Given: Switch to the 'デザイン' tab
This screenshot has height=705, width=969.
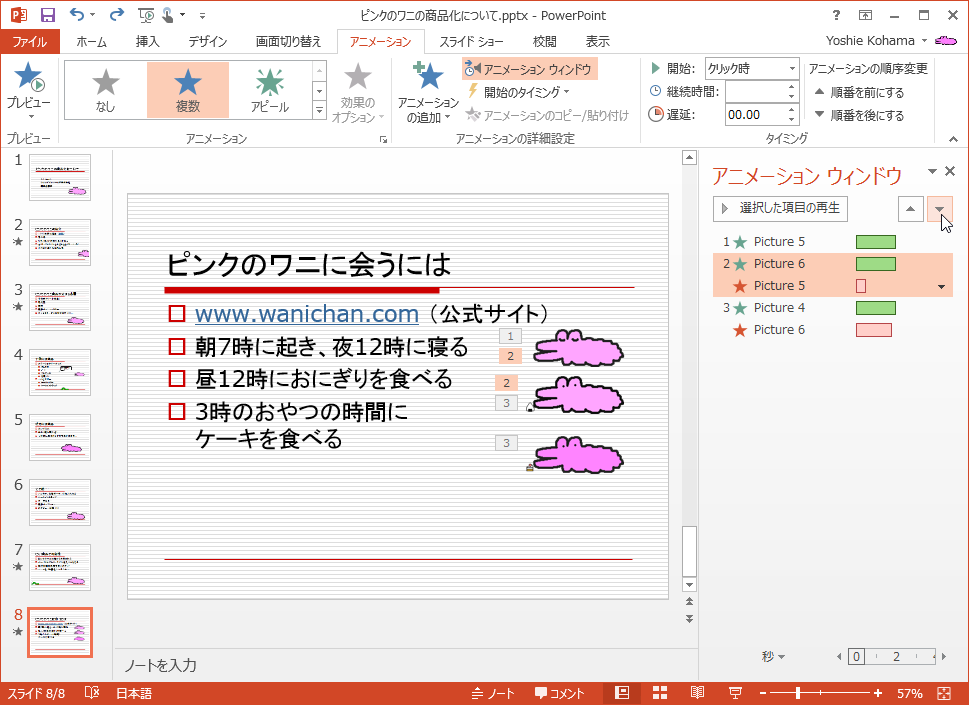Looking at the screenshot, I should (x=208, y=41).
